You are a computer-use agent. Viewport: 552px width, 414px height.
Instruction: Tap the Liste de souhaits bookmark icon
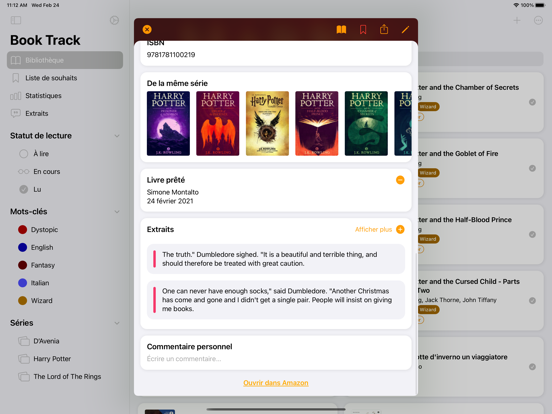[15, 78]
